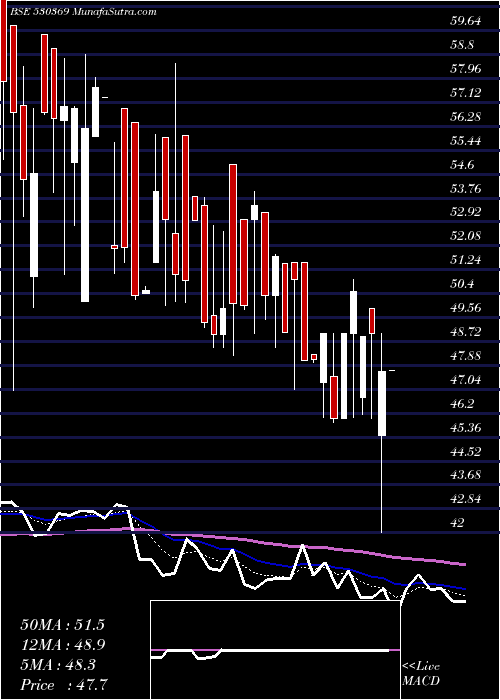Screen dimensions: 500x700
Task: Click the 55.44 price axis label
Action: click(x=467, y=141)
